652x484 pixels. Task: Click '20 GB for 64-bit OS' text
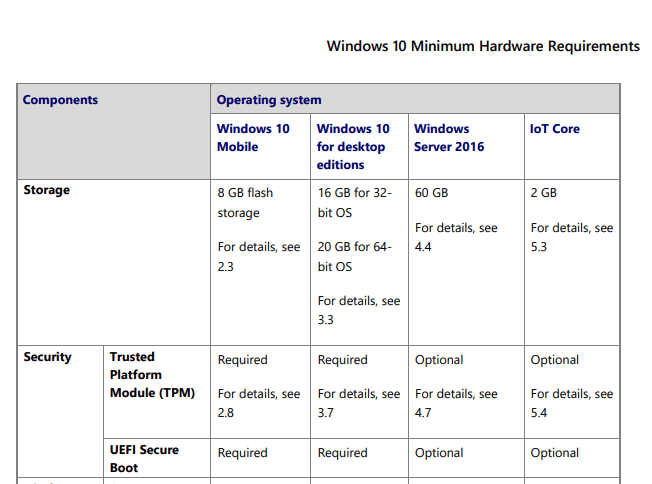pos(355,257)
